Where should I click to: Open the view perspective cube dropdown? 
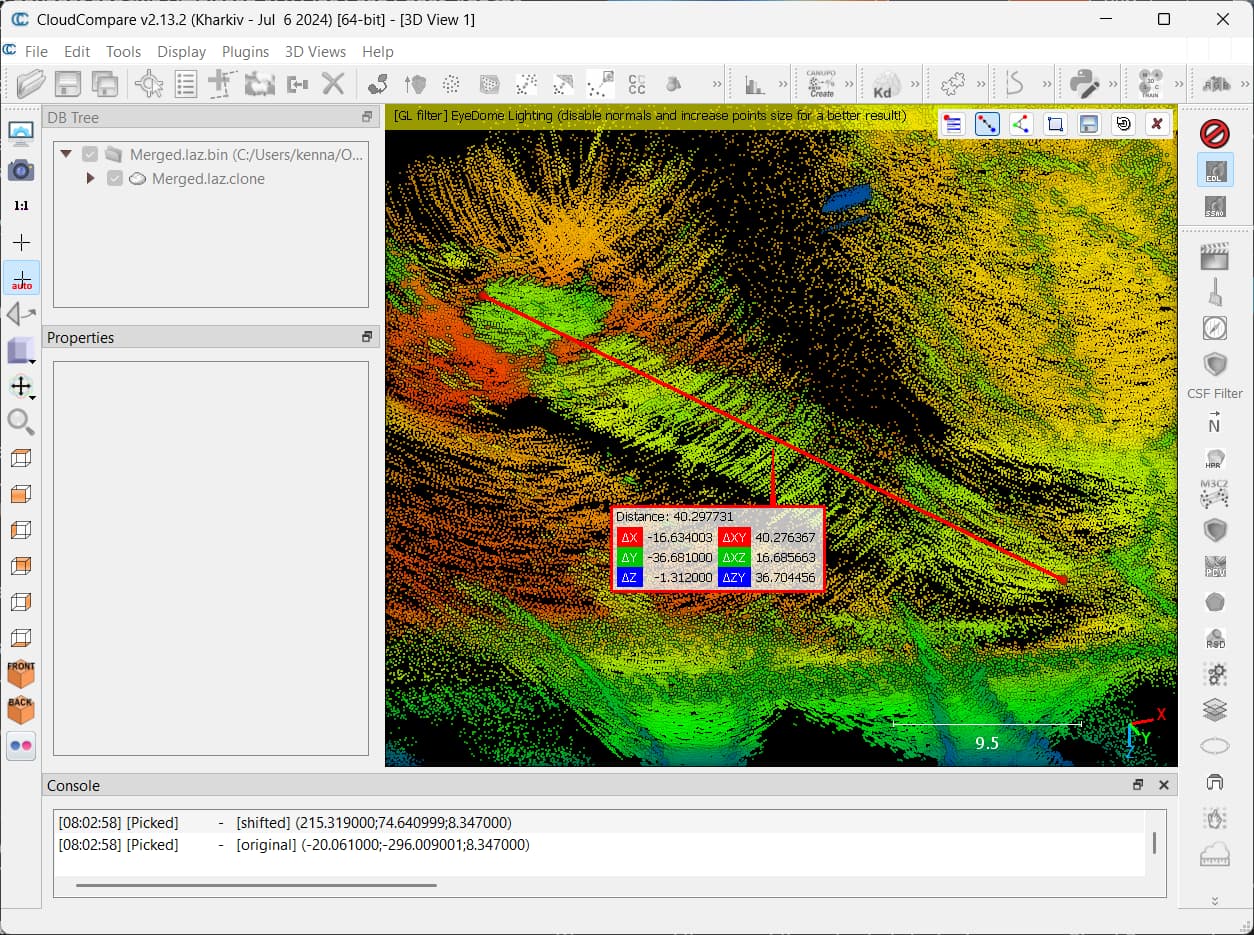pos(21,351)
